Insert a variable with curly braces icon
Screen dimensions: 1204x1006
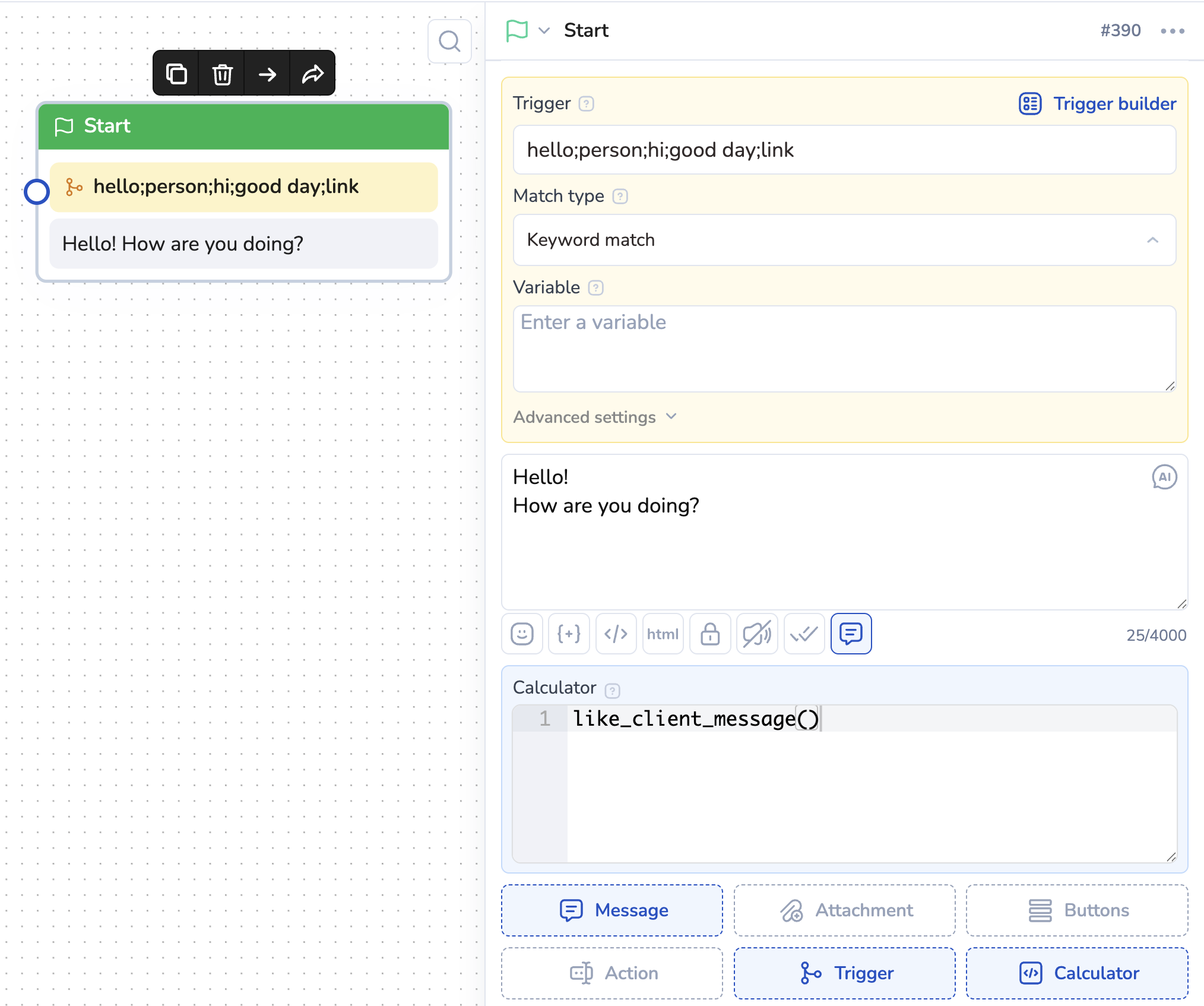point(569,634)
